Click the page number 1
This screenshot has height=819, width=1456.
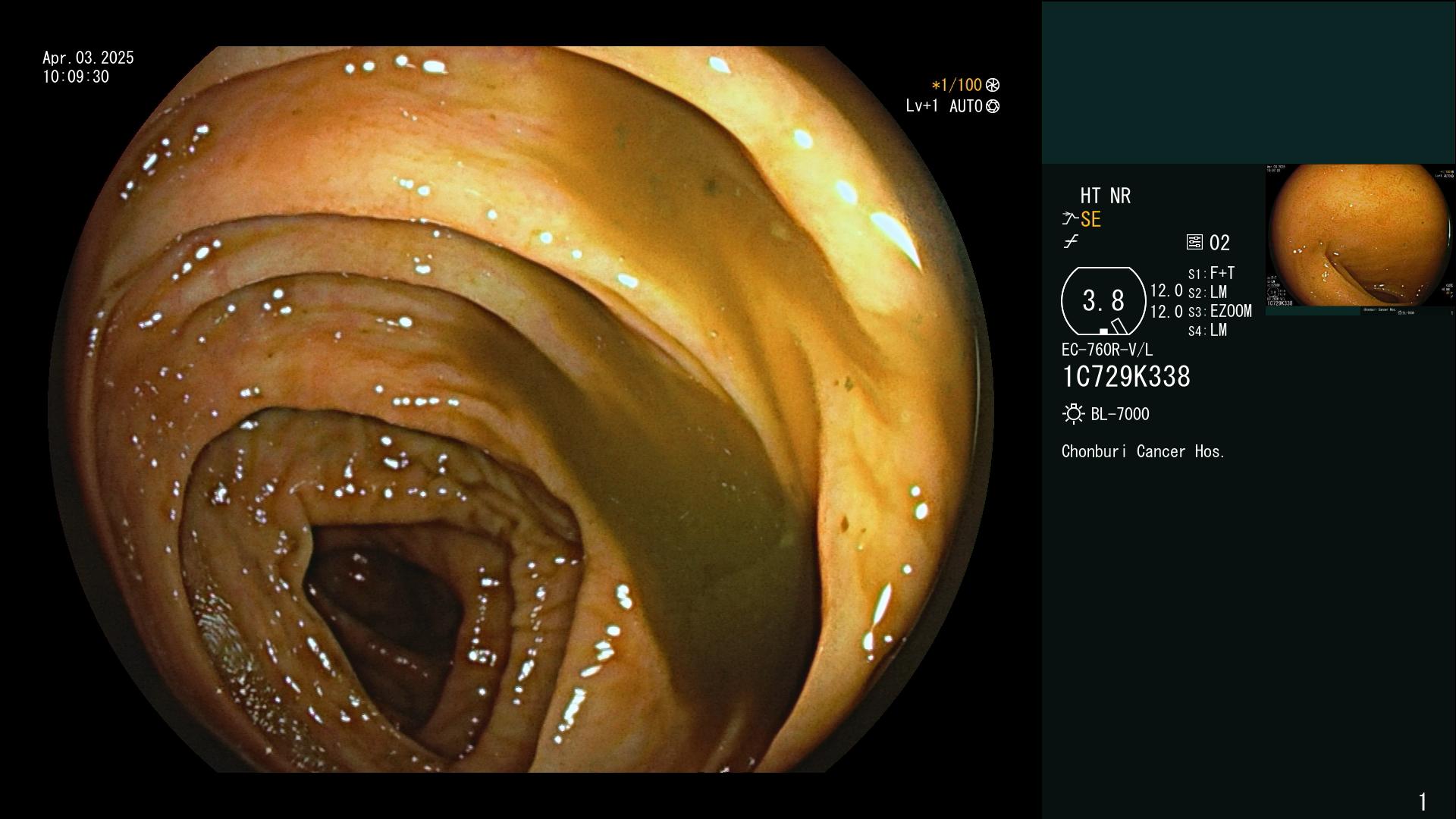click(1423, 802)
